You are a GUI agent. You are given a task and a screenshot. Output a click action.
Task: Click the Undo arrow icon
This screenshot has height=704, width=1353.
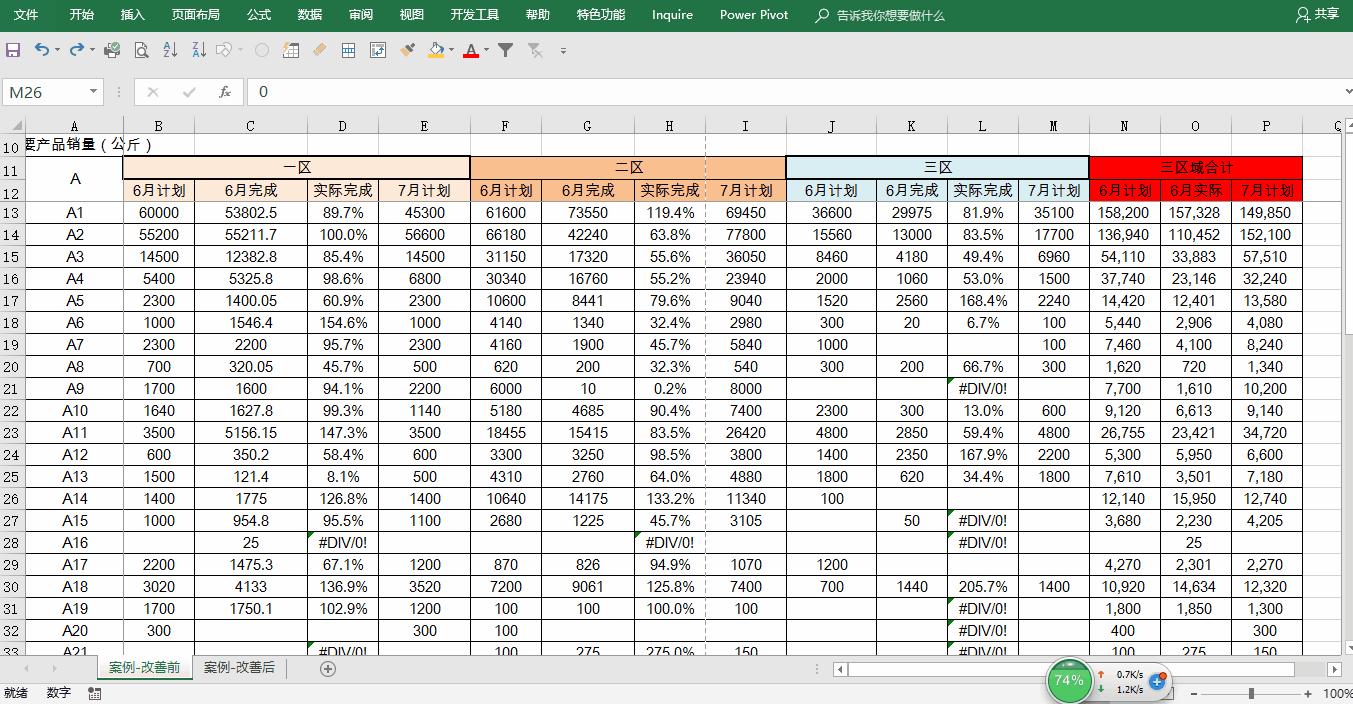click(x=41, y=50)
